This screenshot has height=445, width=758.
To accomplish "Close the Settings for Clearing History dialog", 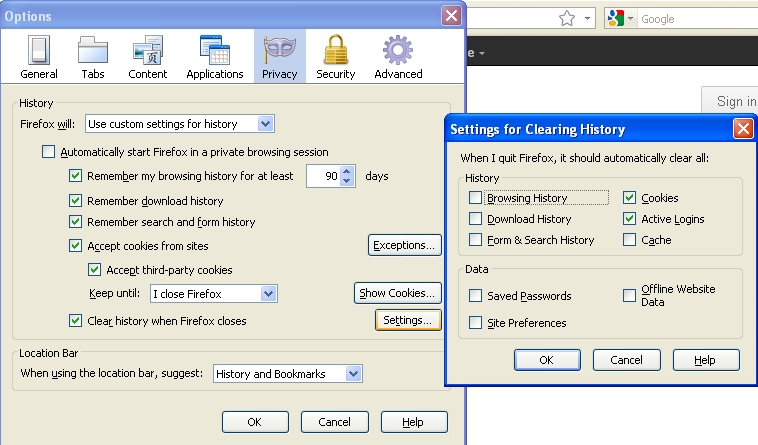I will (743, 129).
